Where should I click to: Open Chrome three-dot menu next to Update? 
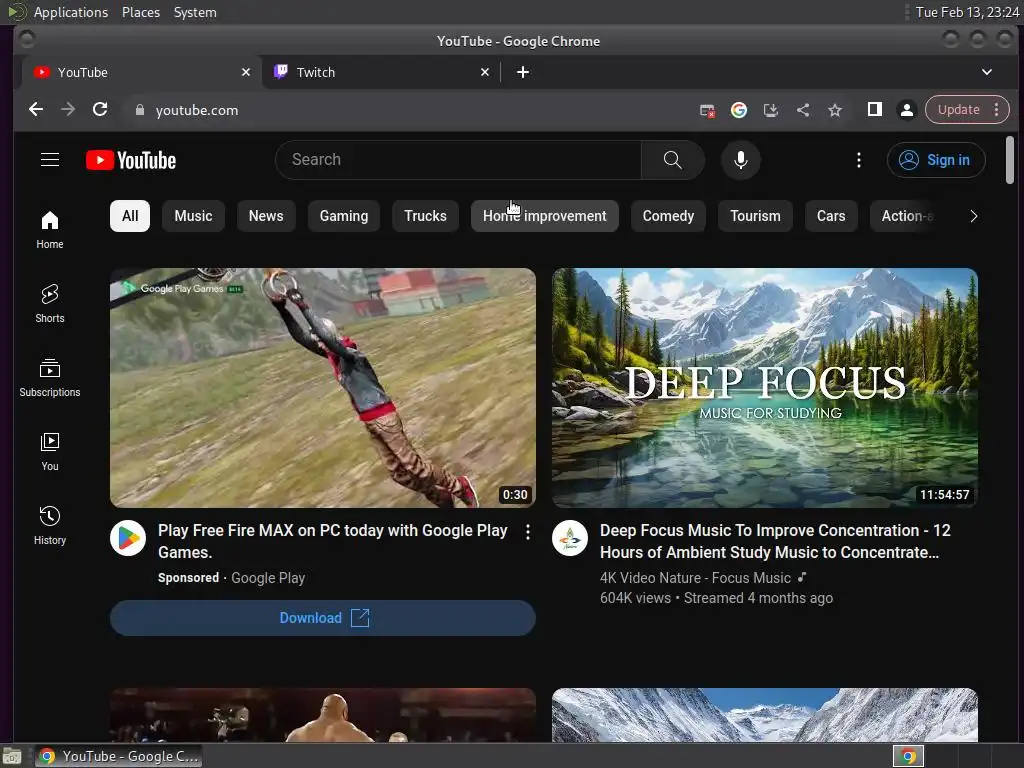click(996, 110)
